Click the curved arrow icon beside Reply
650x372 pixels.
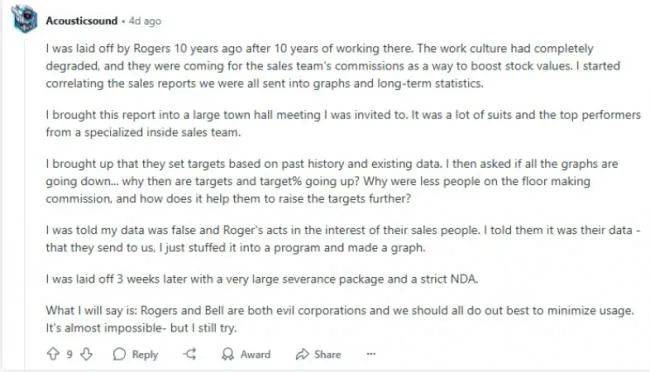(190, 354)
